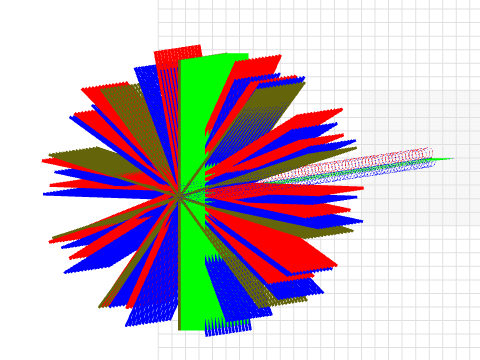Screen dimensions: 480x360
Task: Click the convergence point of all planes
Action: (180, 197)
